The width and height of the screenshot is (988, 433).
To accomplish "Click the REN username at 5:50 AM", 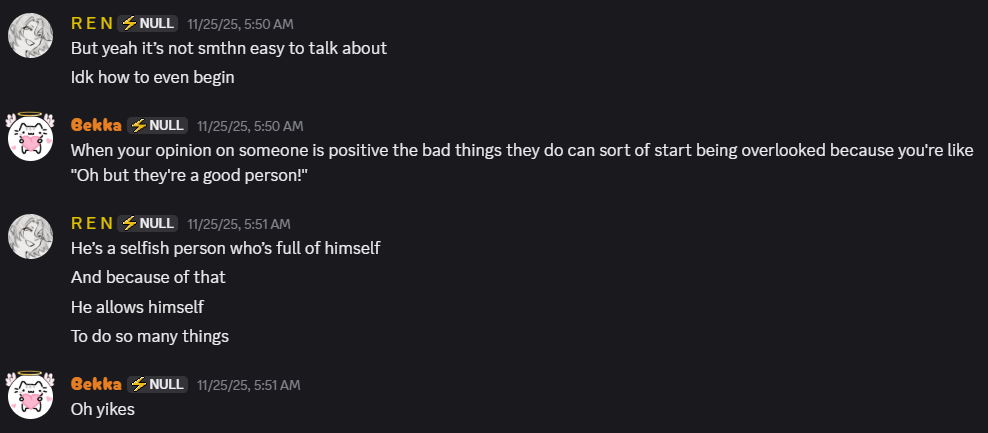I will pos(92,24).
